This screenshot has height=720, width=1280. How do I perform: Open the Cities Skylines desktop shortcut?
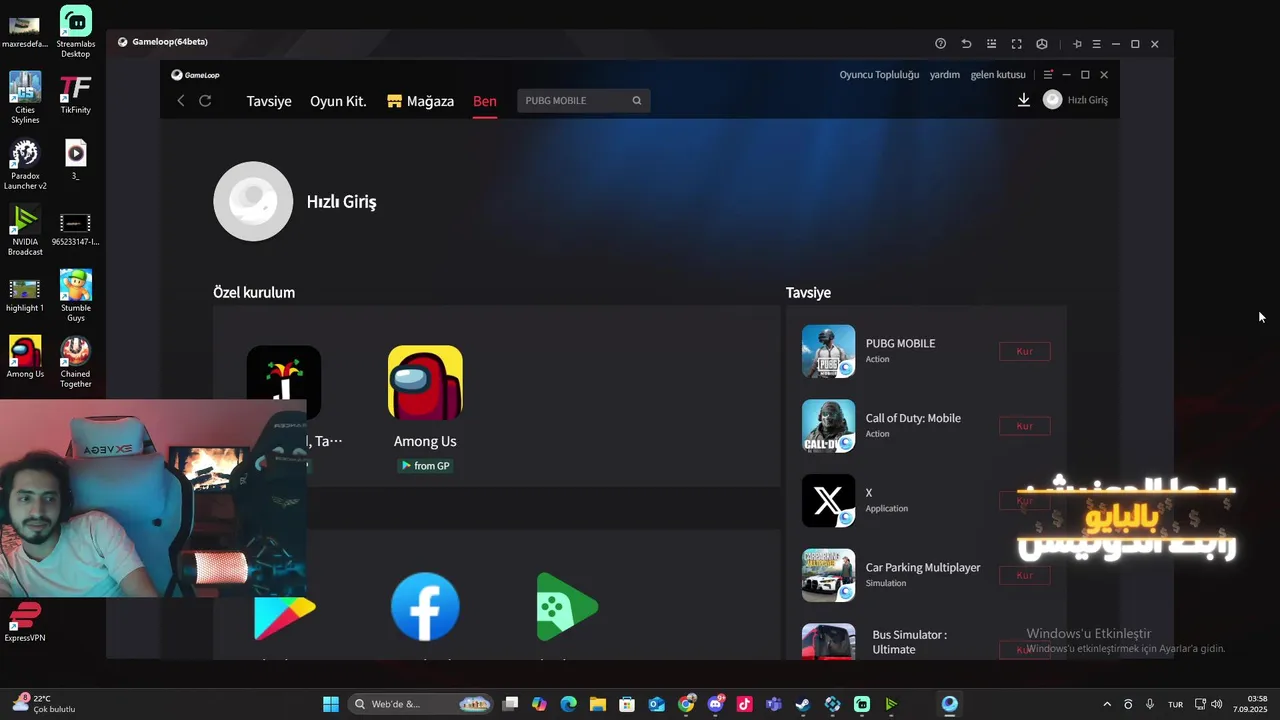tap(25, 98)
